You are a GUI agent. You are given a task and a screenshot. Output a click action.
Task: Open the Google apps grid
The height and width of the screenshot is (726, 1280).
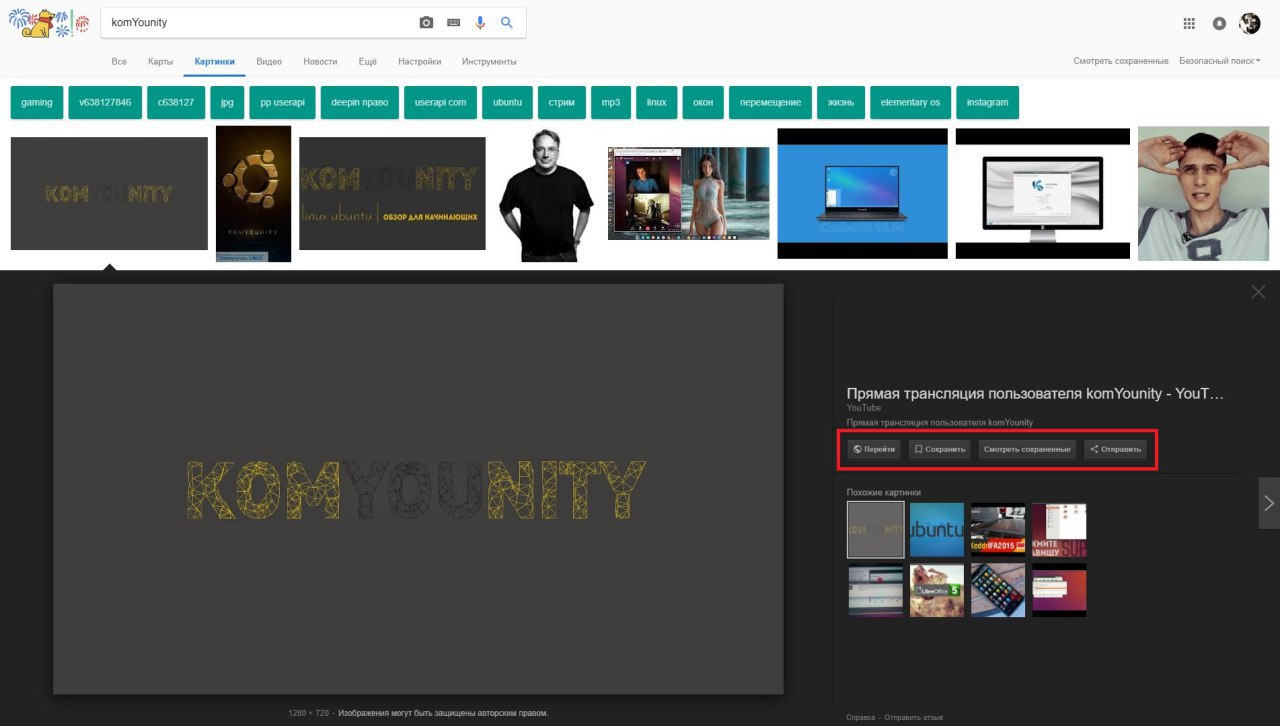coord(1189,23)
